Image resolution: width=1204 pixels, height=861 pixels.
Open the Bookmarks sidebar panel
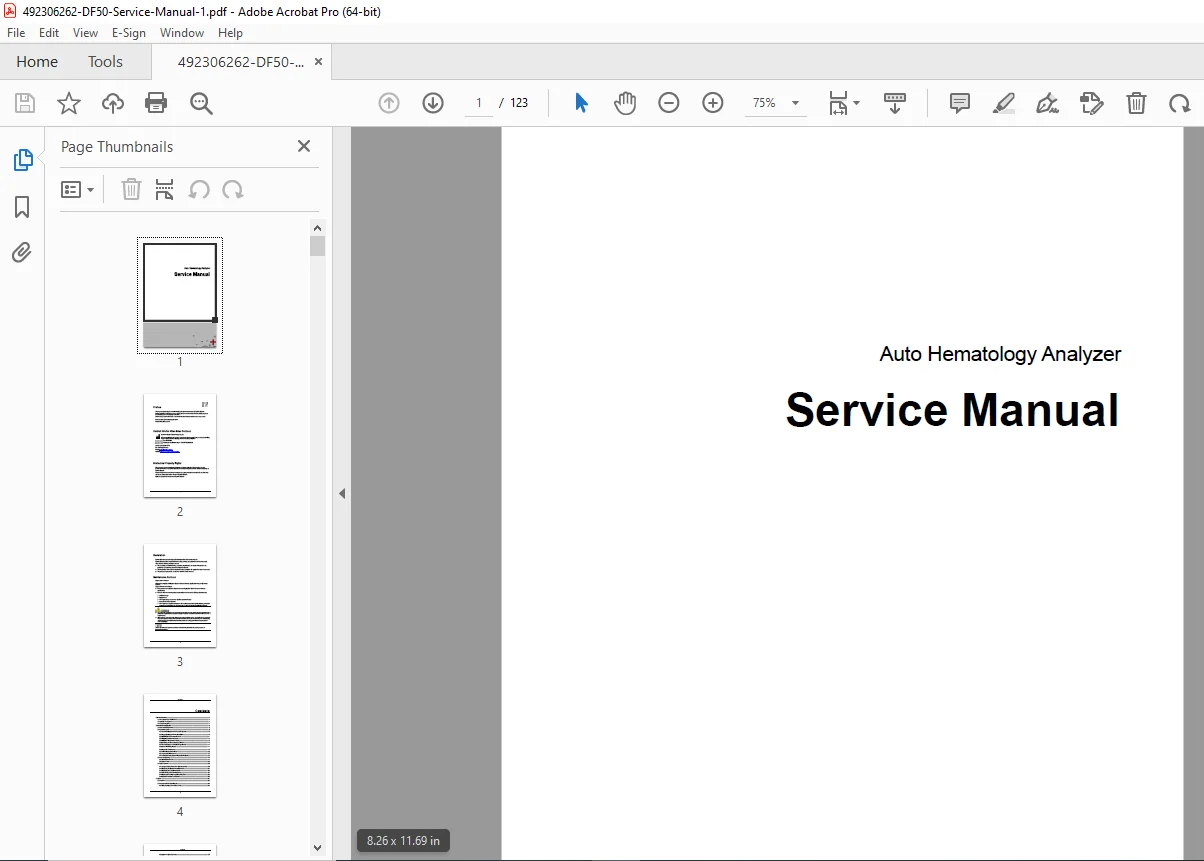(x=22, y=207)
